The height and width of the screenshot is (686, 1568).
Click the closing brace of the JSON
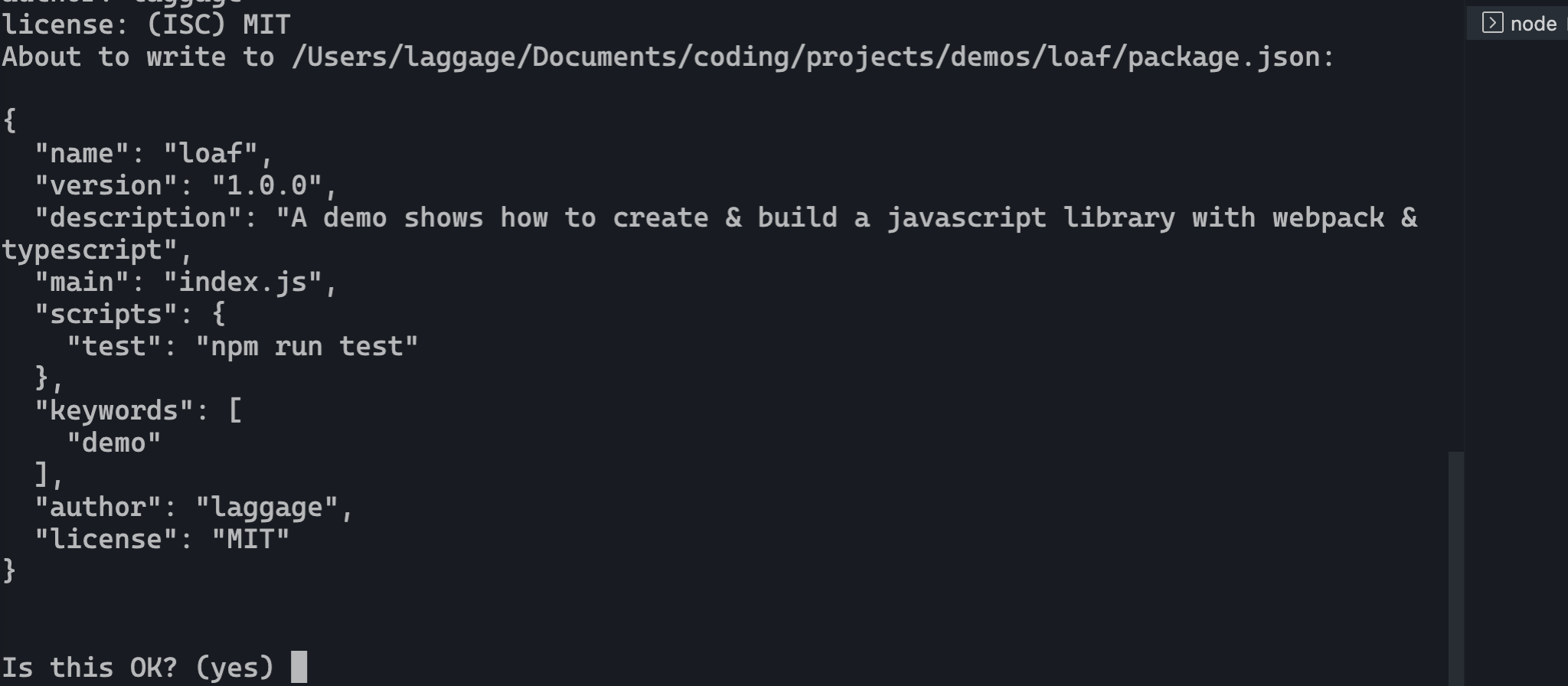[9, 570]
